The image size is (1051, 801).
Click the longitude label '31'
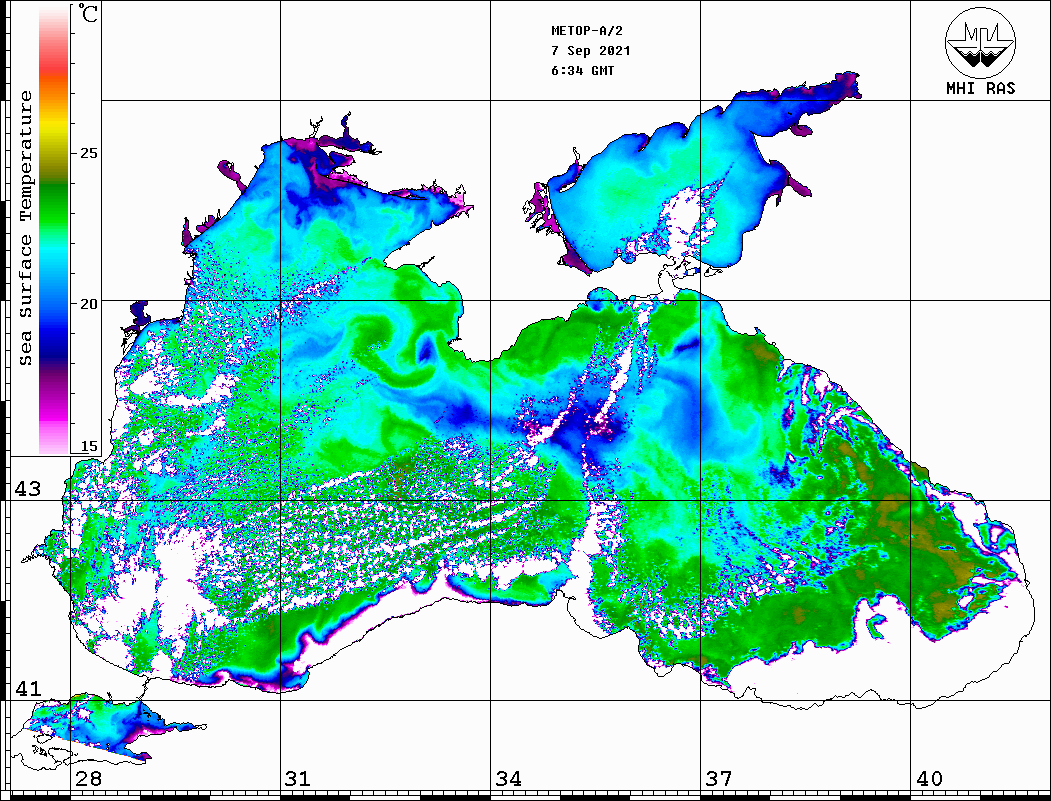[x=298, y=779]
